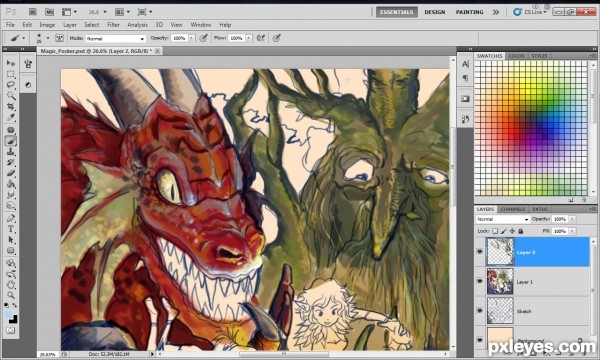Open the Image menu
600x360 pixels.
point(47,25)
